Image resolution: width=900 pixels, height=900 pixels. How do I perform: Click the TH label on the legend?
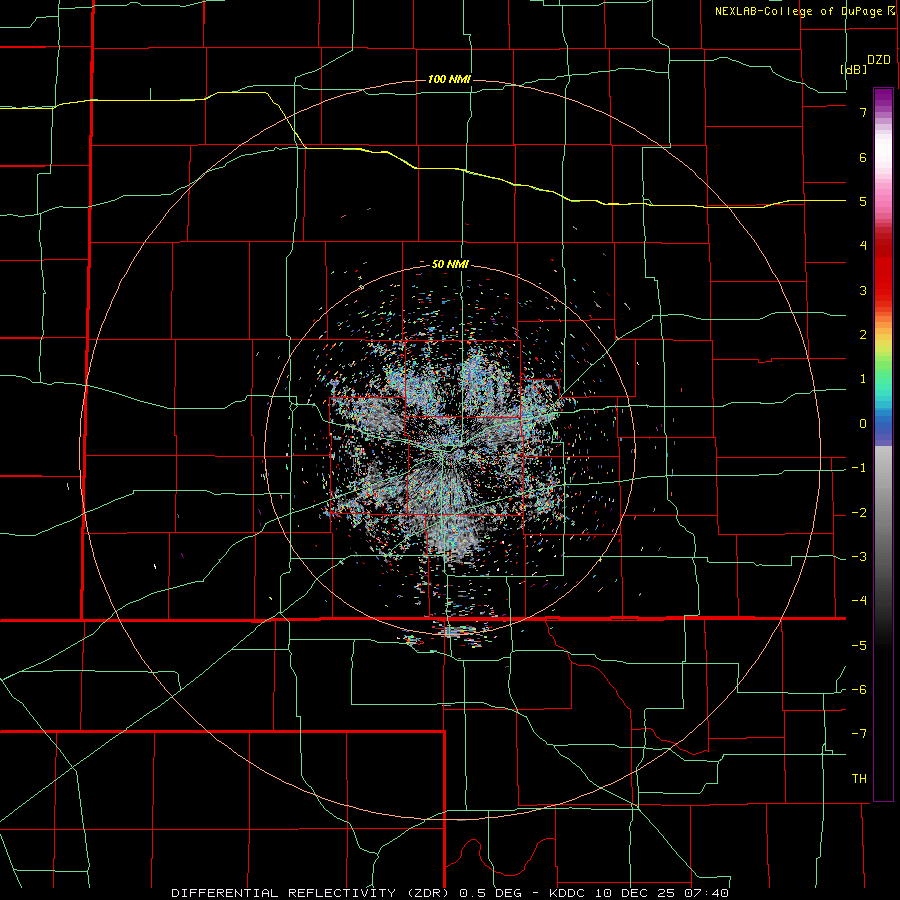tap(859, 779)
